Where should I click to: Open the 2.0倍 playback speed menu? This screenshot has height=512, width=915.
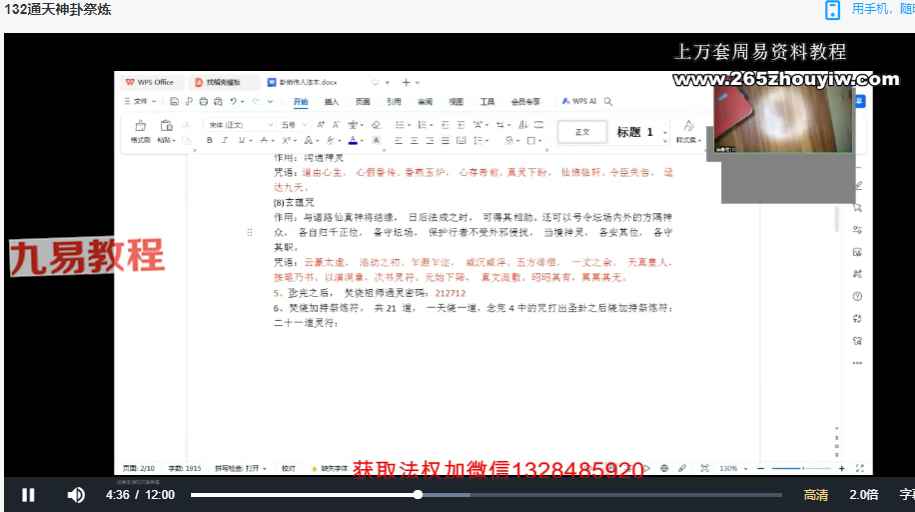point(863,495)
